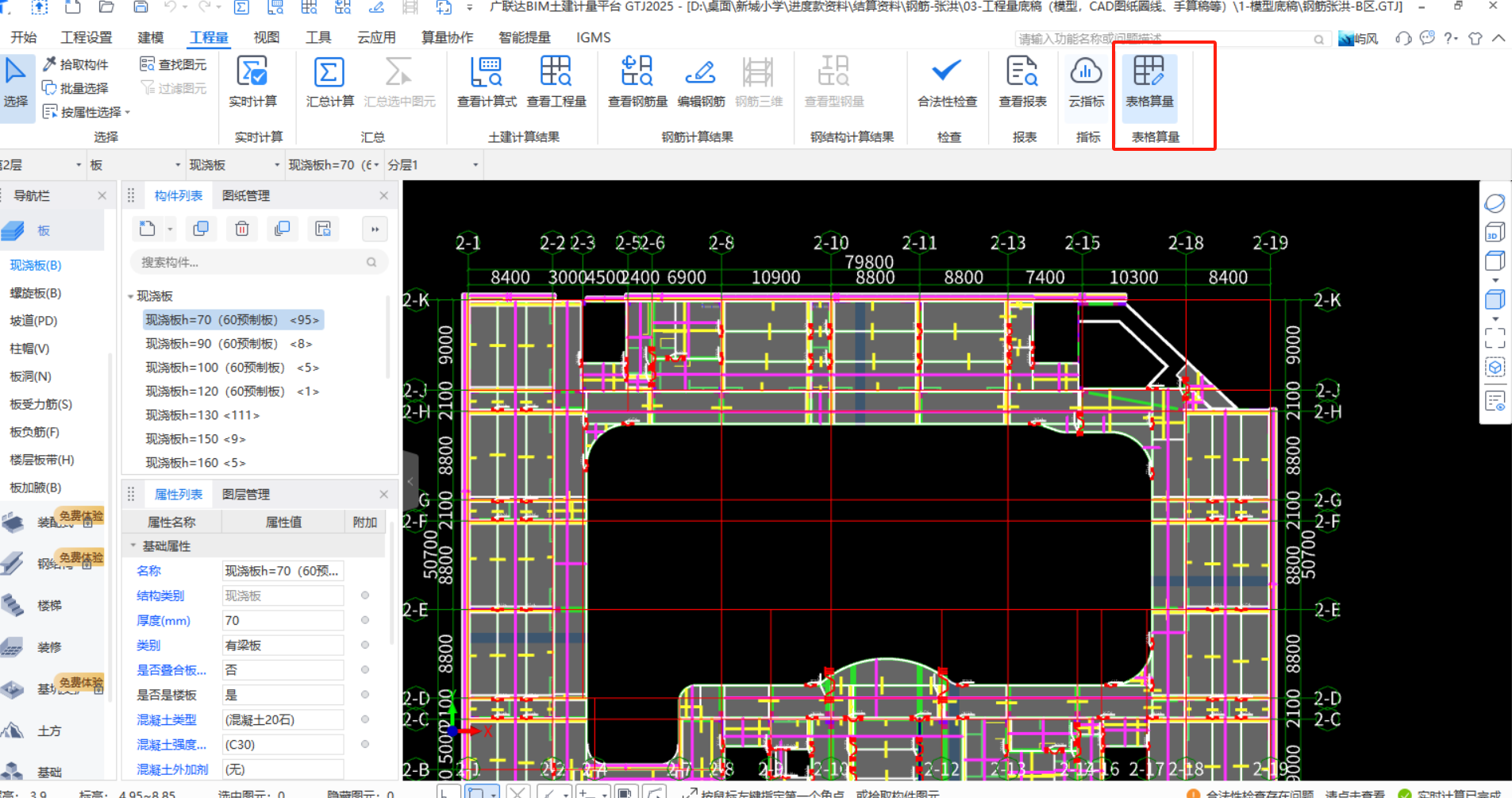Click 查看工程量 icon in ribbon
1512x798 pixels.
(556, 72)
